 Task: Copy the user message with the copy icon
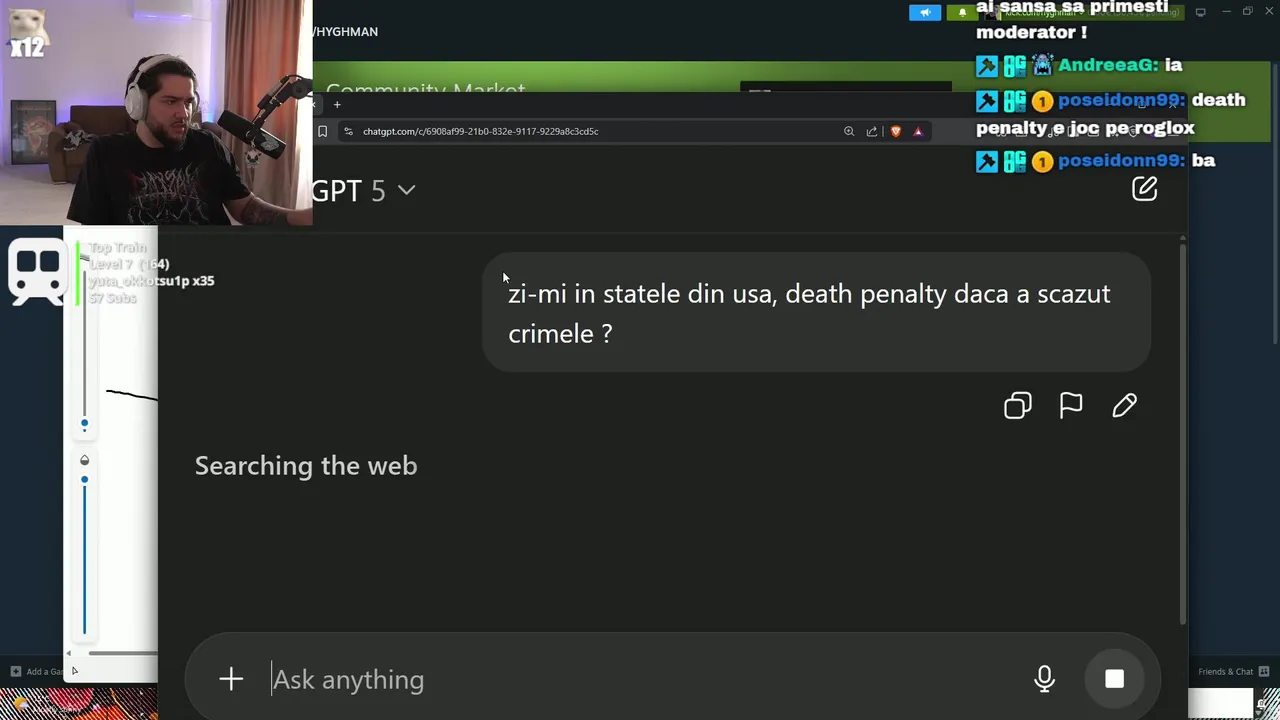click(x=1017, y=405)
